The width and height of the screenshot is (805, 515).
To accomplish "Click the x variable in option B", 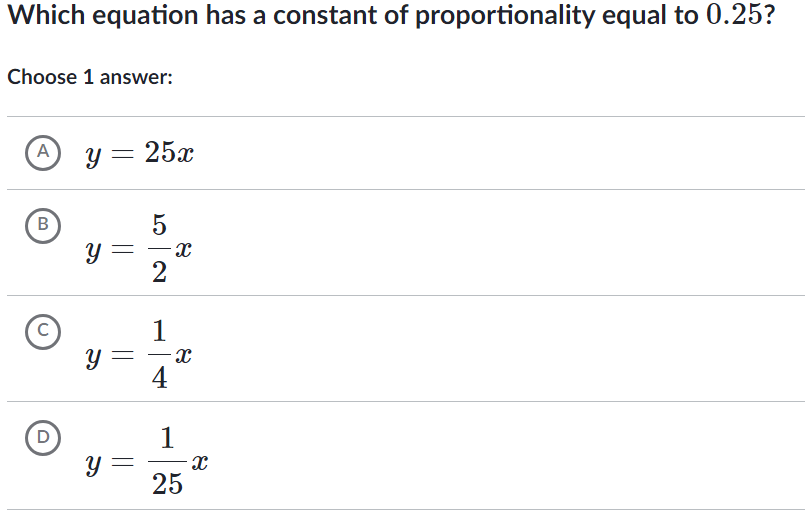I will [x=183, y=250].
